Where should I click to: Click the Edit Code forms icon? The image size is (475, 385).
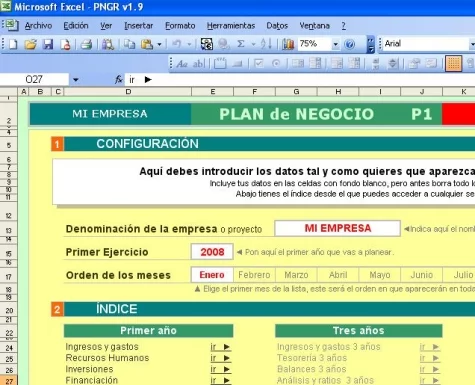[x=431, y=63]
